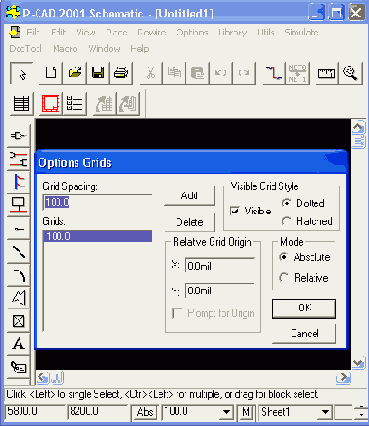The height and width of the screenshot is (426, 369).
Task: Click the Open file folder icon
Action: (75, 73)
